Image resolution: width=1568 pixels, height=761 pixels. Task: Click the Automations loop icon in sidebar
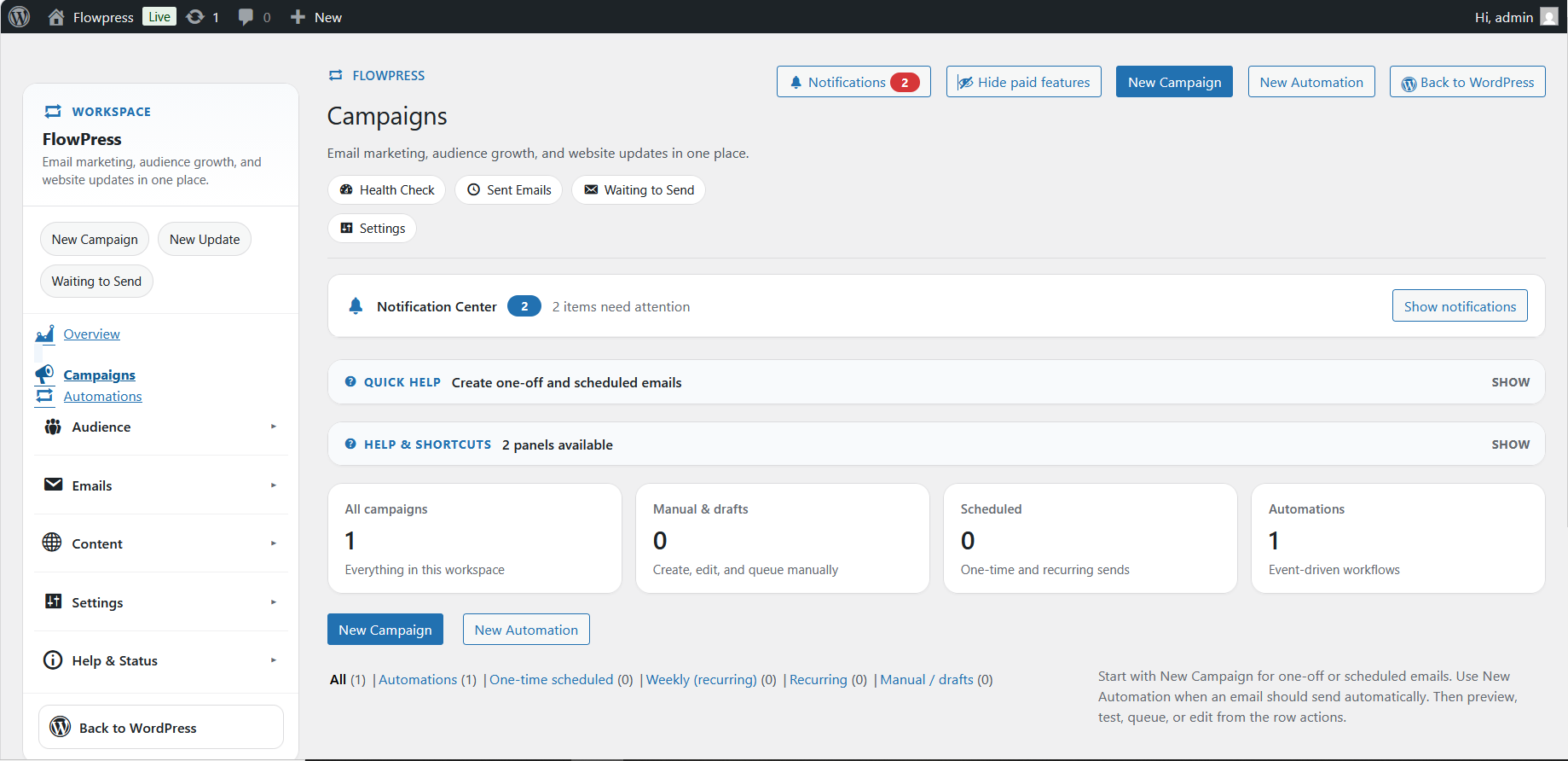tap(45, 396)
